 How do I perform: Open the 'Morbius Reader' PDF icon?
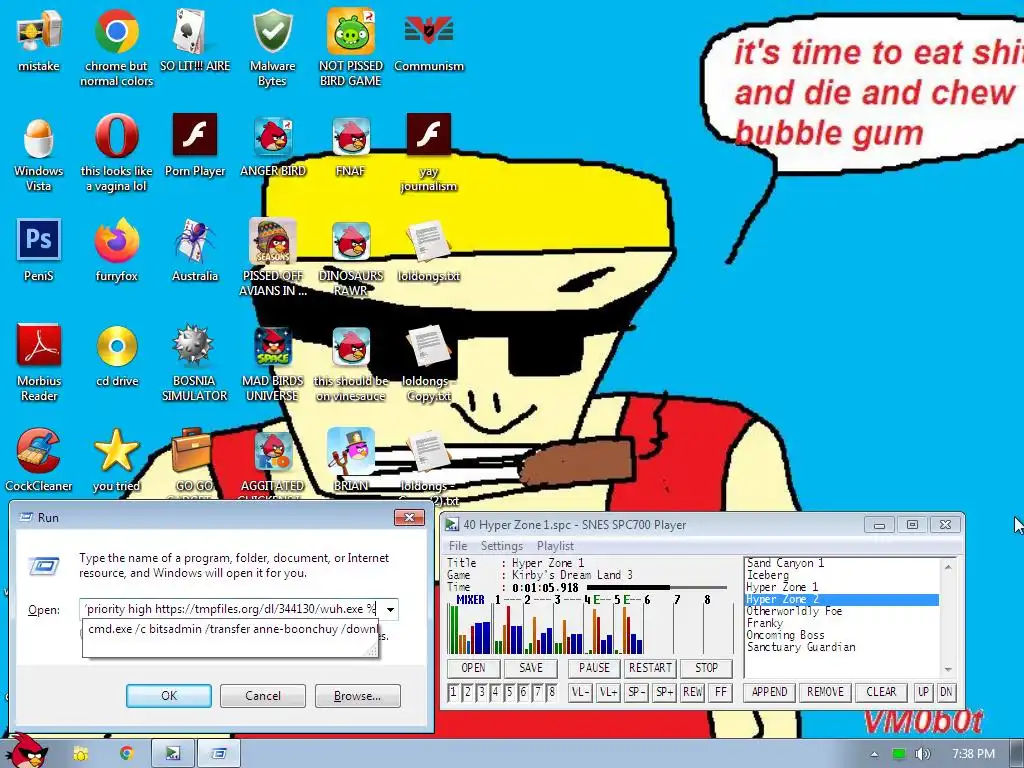[39, 345]
